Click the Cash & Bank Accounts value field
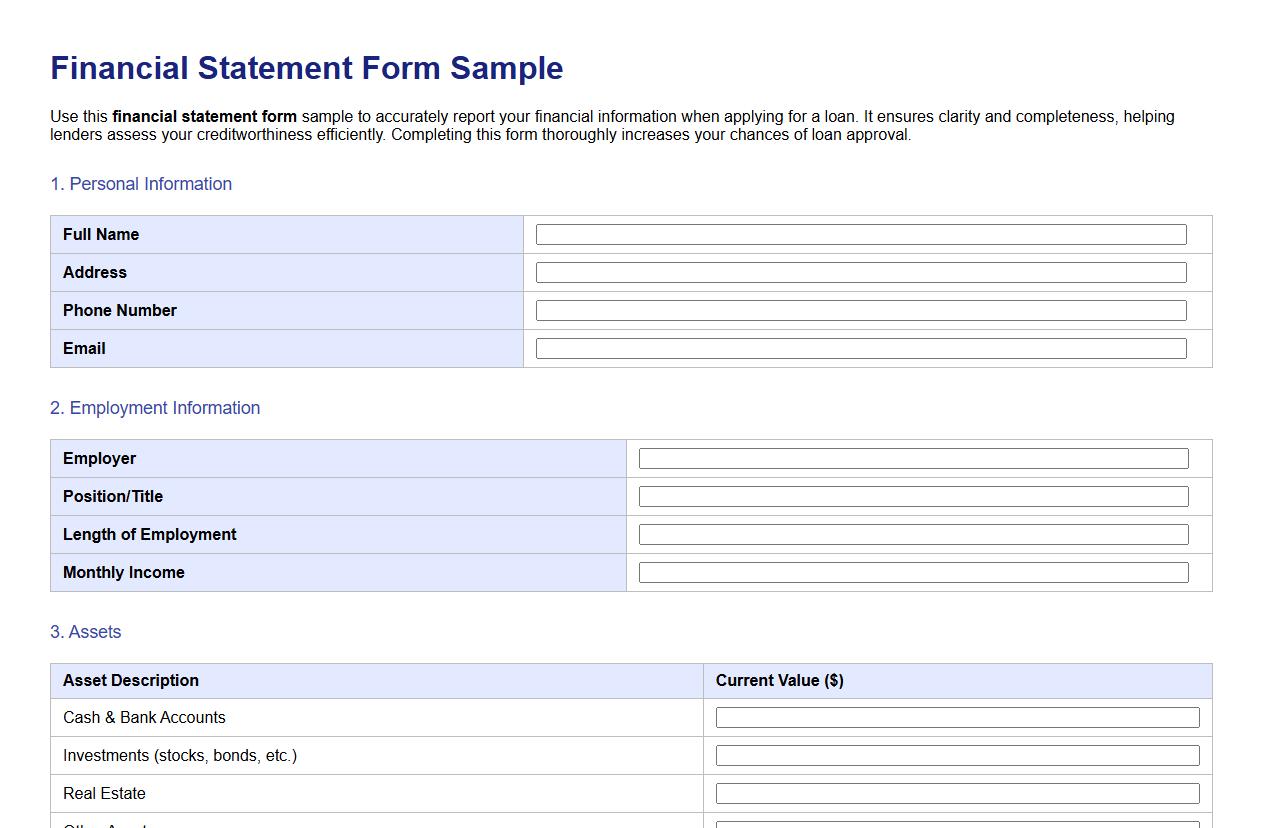The image size is (1263, 828). (956, 717)
